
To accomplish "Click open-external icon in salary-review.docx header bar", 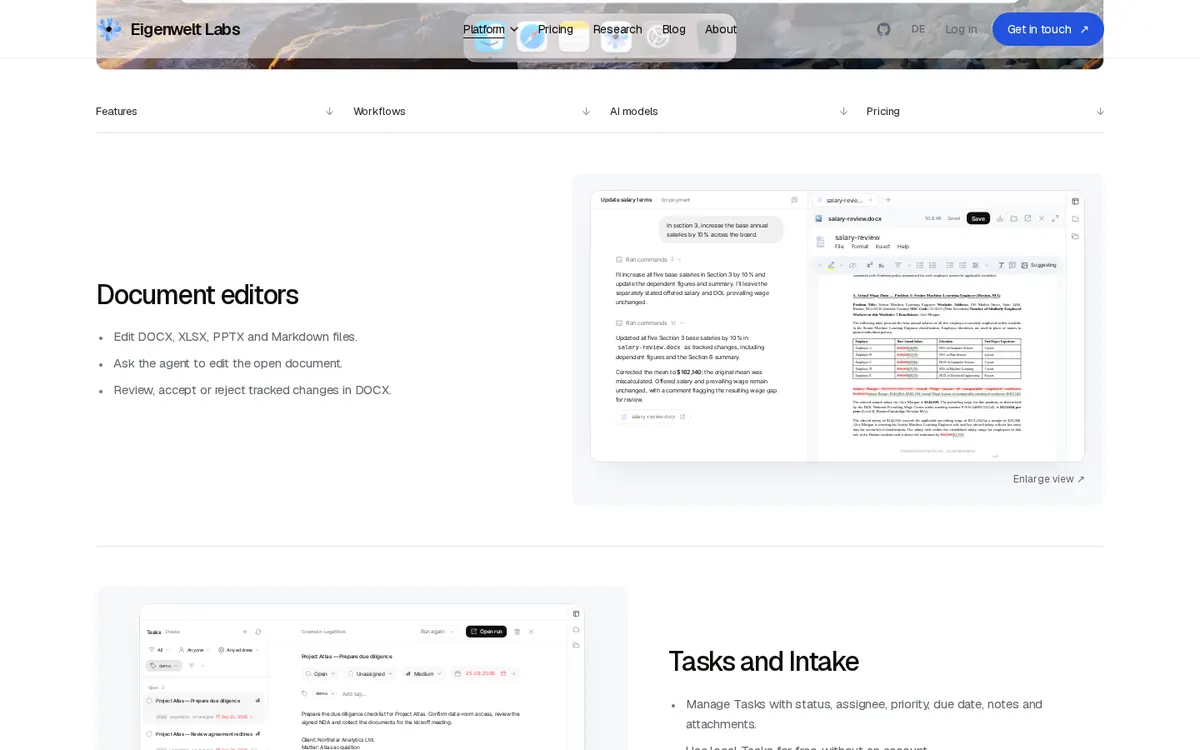I will 1028,218.
